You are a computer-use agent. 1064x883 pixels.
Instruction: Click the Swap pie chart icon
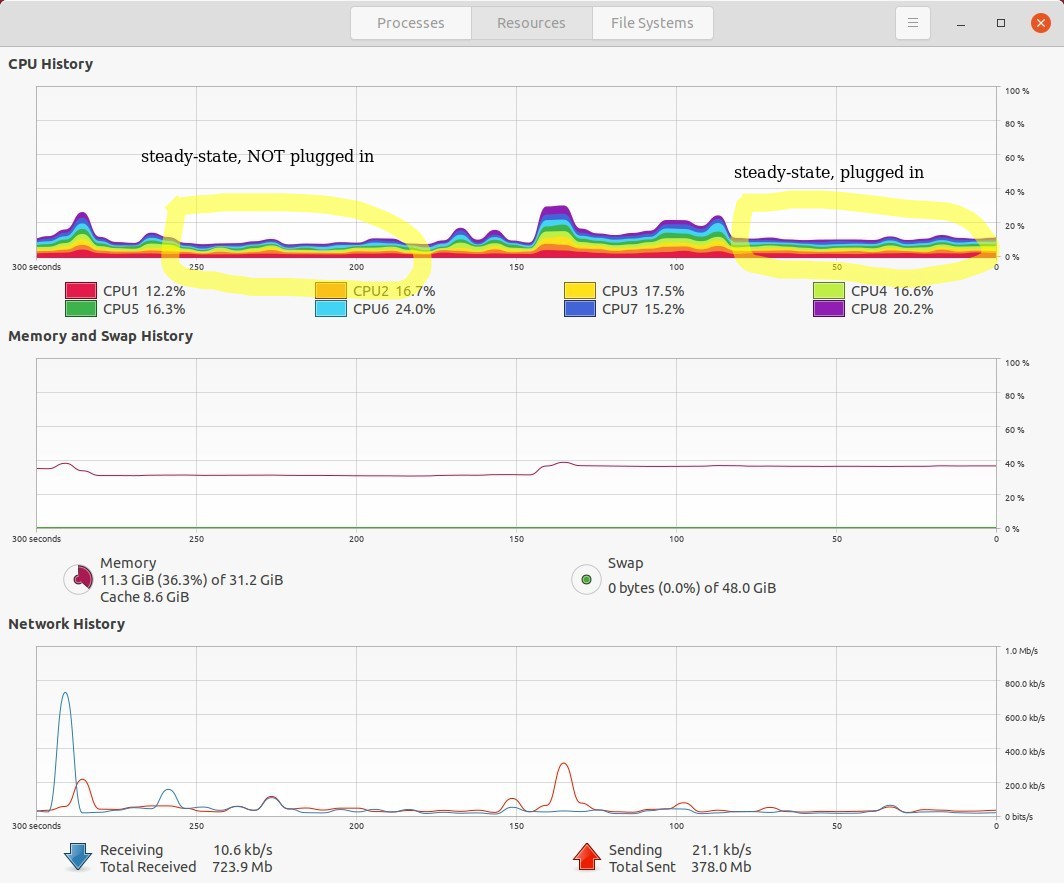pos(586,579)
